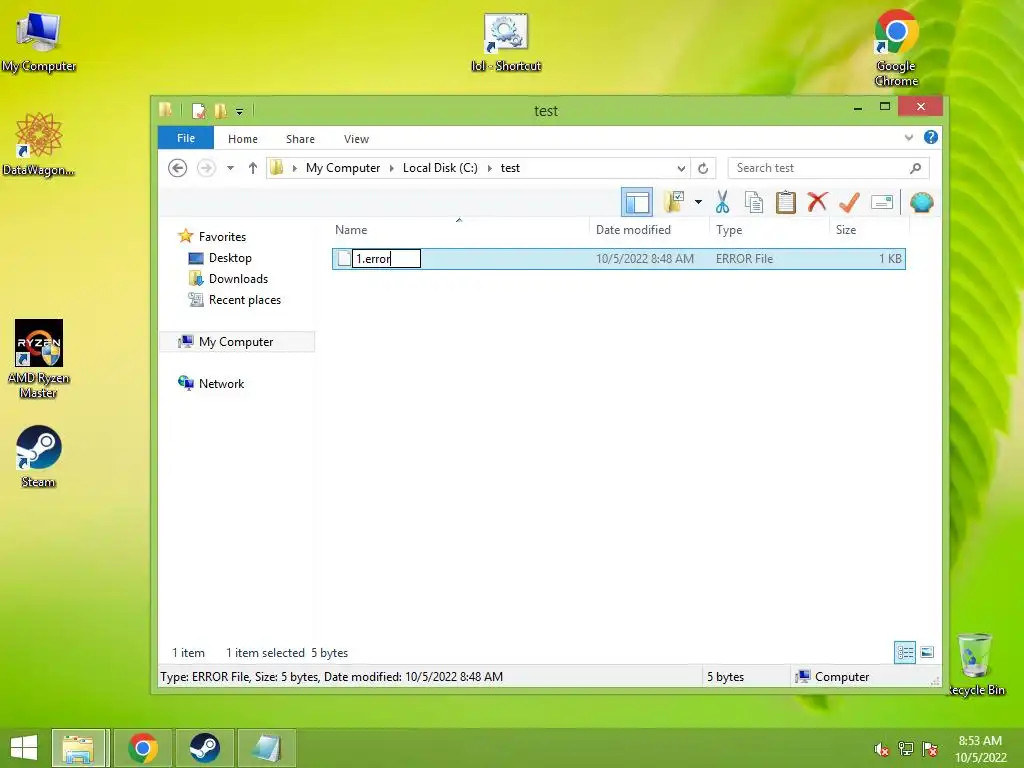Screen dimensions: 1024x768
Task: Expand the folder options dropdown arrow
Action: (698, 202)
